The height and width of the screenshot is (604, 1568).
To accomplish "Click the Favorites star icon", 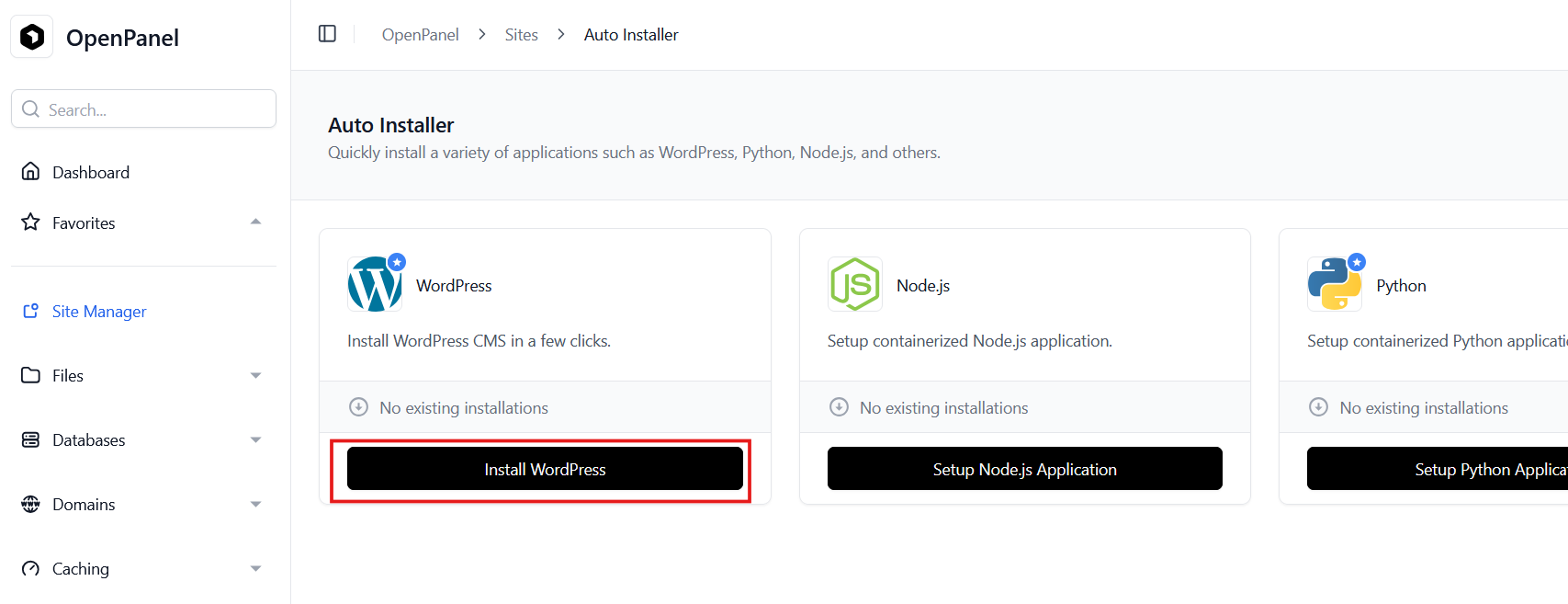I will tap(30, 222).
